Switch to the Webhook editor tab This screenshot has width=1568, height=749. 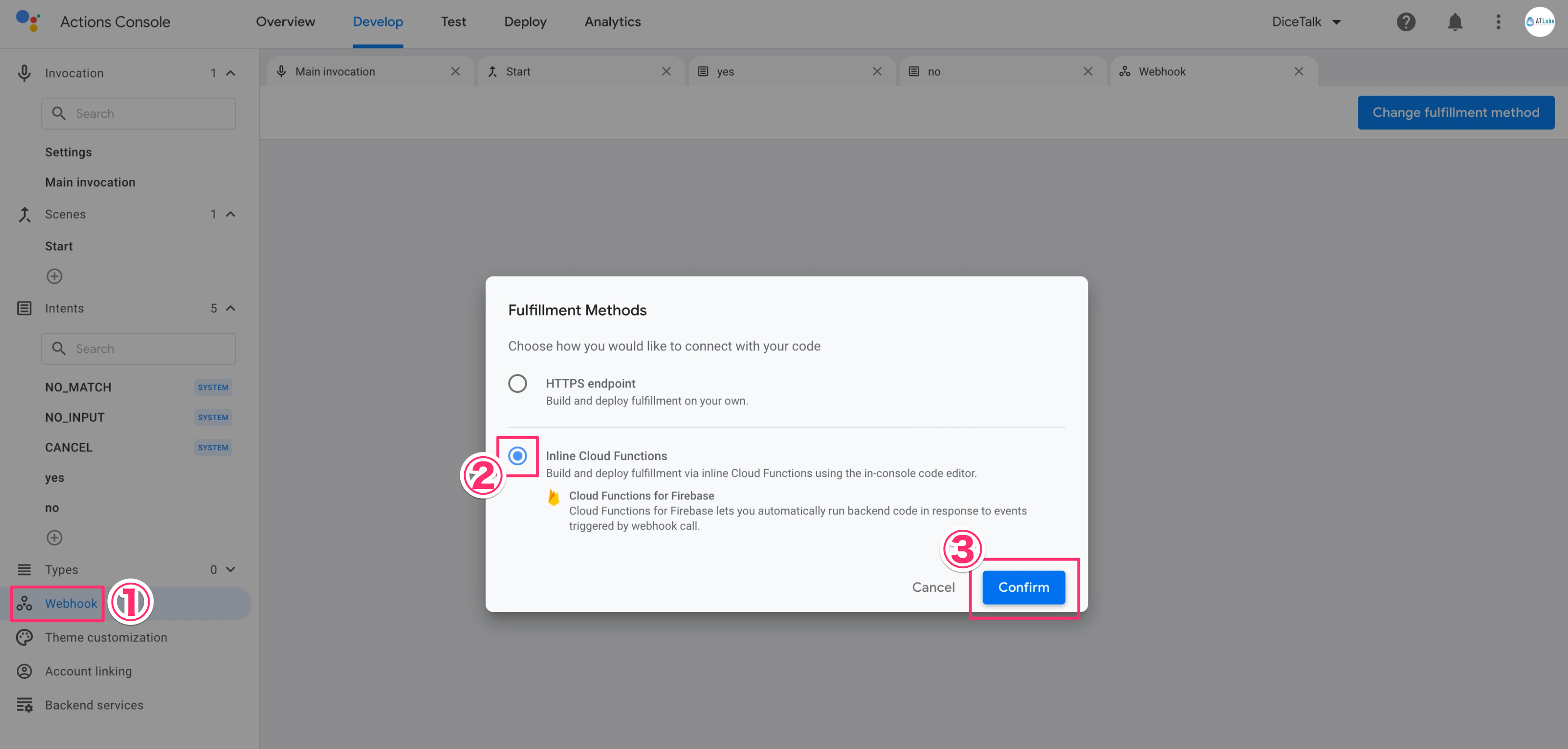click(1213, 71)
